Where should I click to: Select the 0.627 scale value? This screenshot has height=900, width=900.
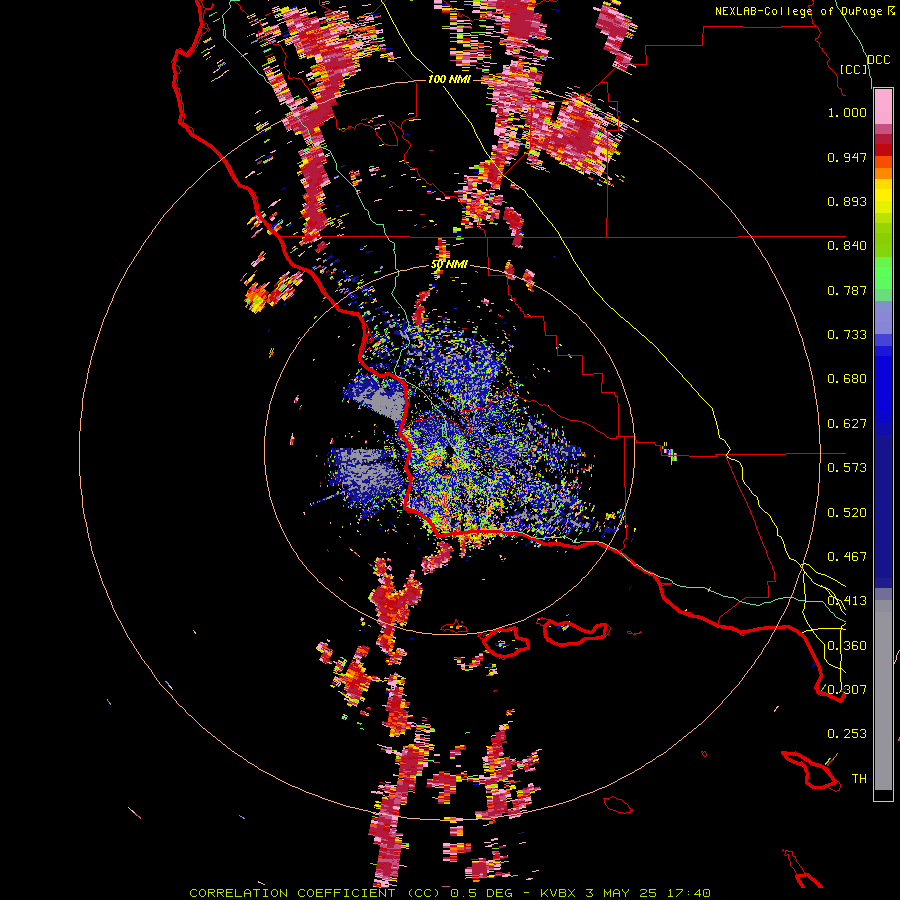(x=847, y=424)
